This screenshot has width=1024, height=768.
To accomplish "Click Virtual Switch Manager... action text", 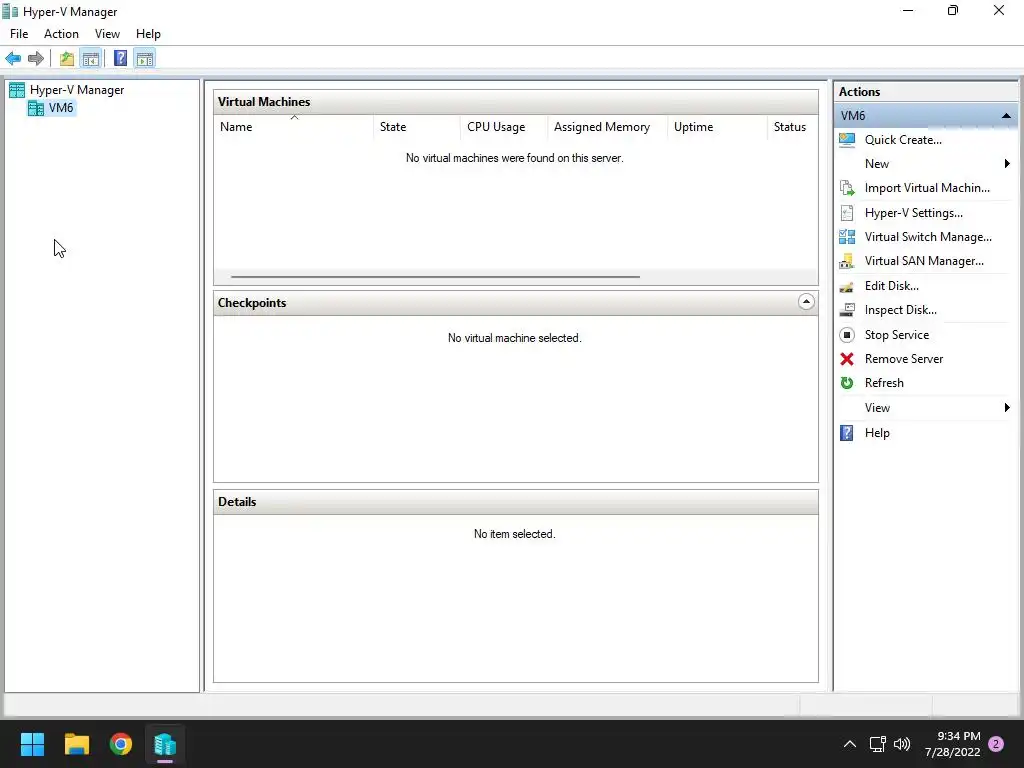I will [928, 237].
